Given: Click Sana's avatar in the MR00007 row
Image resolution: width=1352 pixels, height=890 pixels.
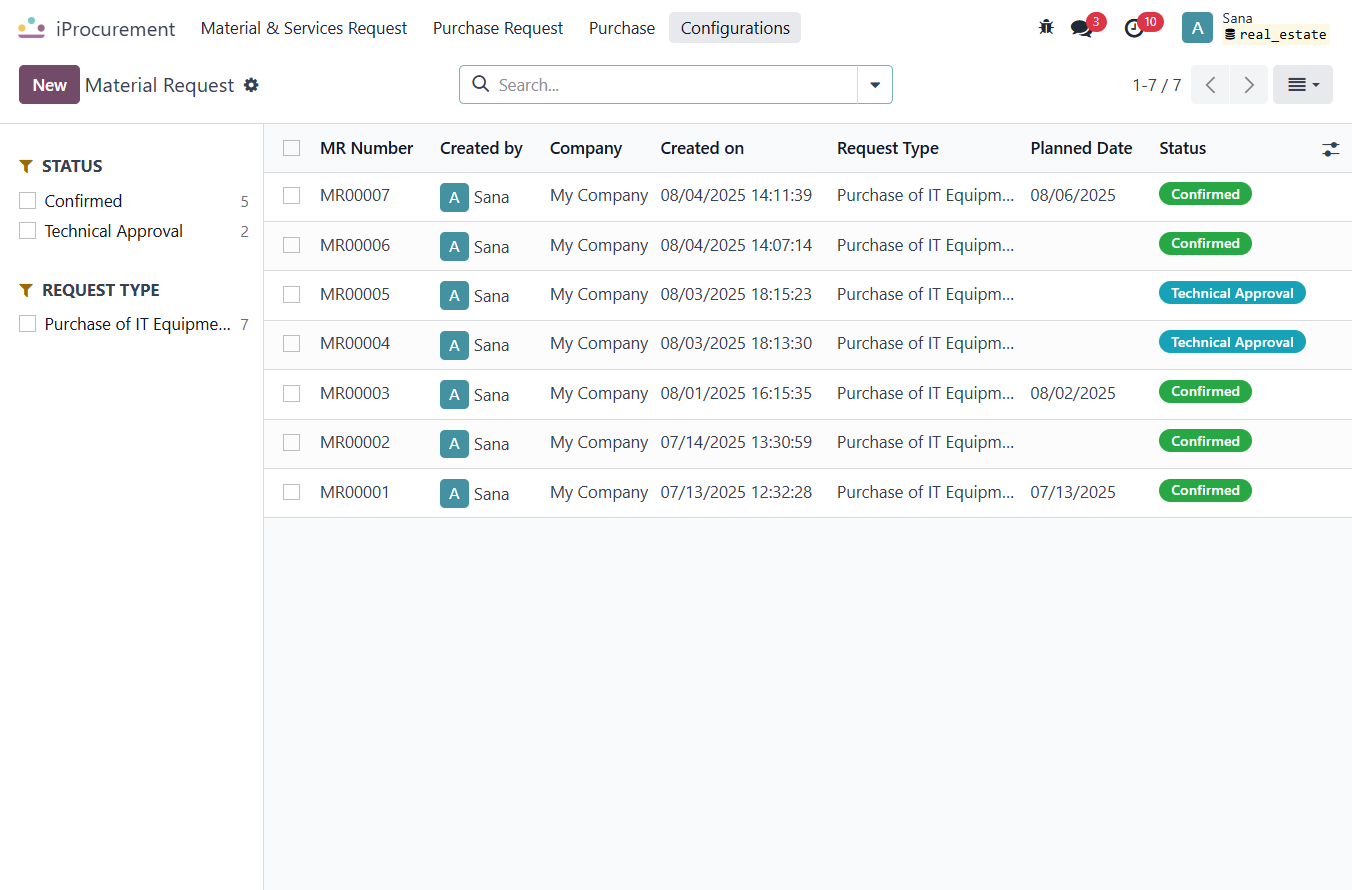Looking at the screenshot, I should [454, 197].
